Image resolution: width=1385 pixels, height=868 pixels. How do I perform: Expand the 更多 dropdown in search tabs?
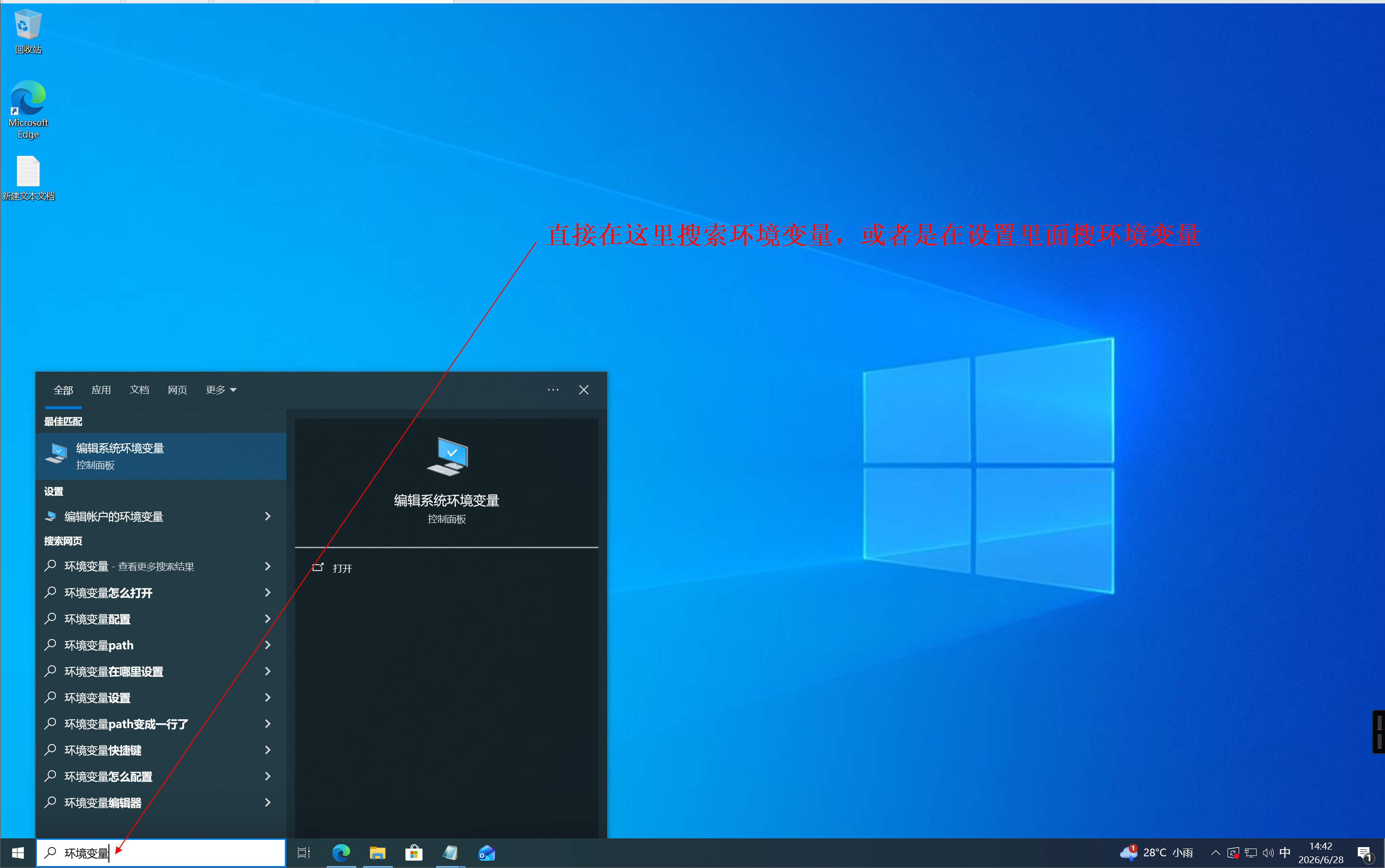(221, 390)
